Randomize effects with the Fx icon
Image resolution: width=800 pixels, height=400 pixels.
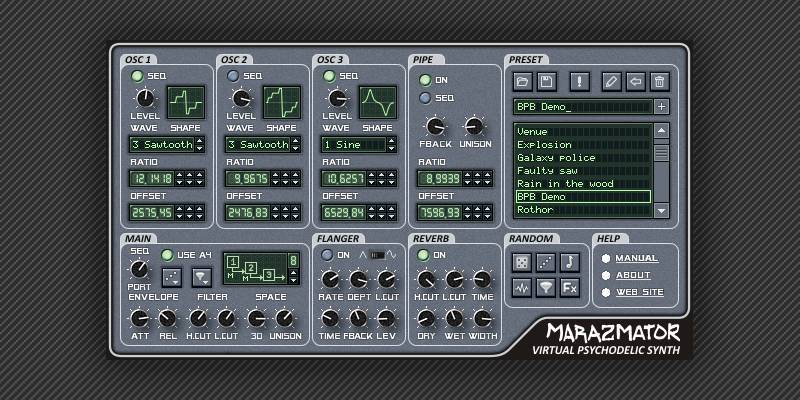pyautogui.click(x=569, y=288)
